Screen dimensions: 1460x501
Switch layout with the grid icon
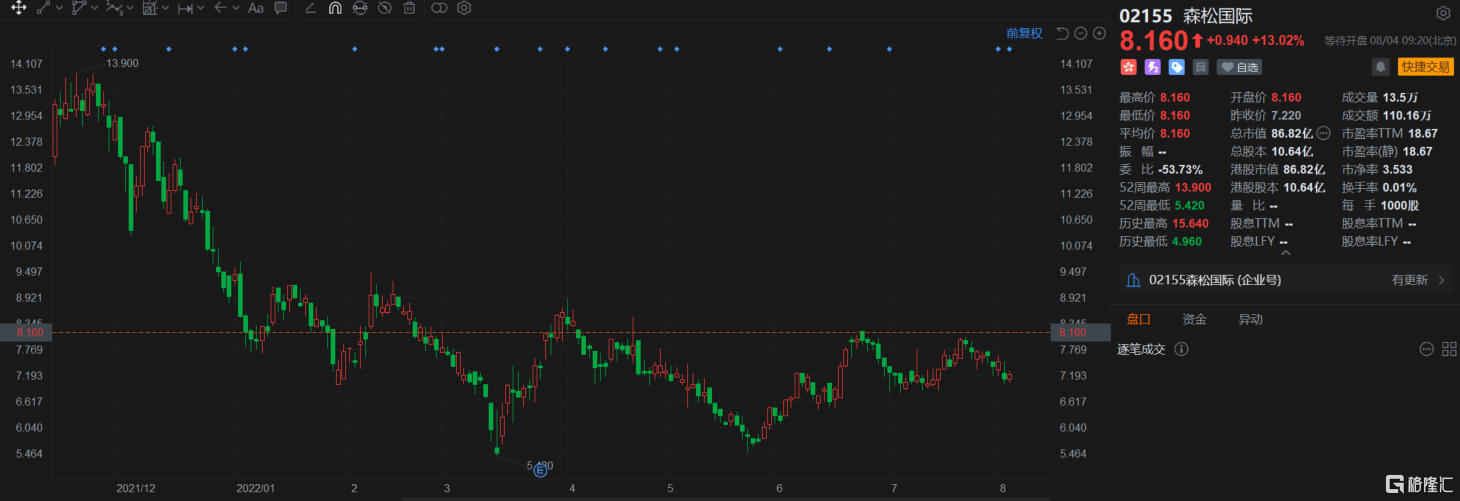1448,349
